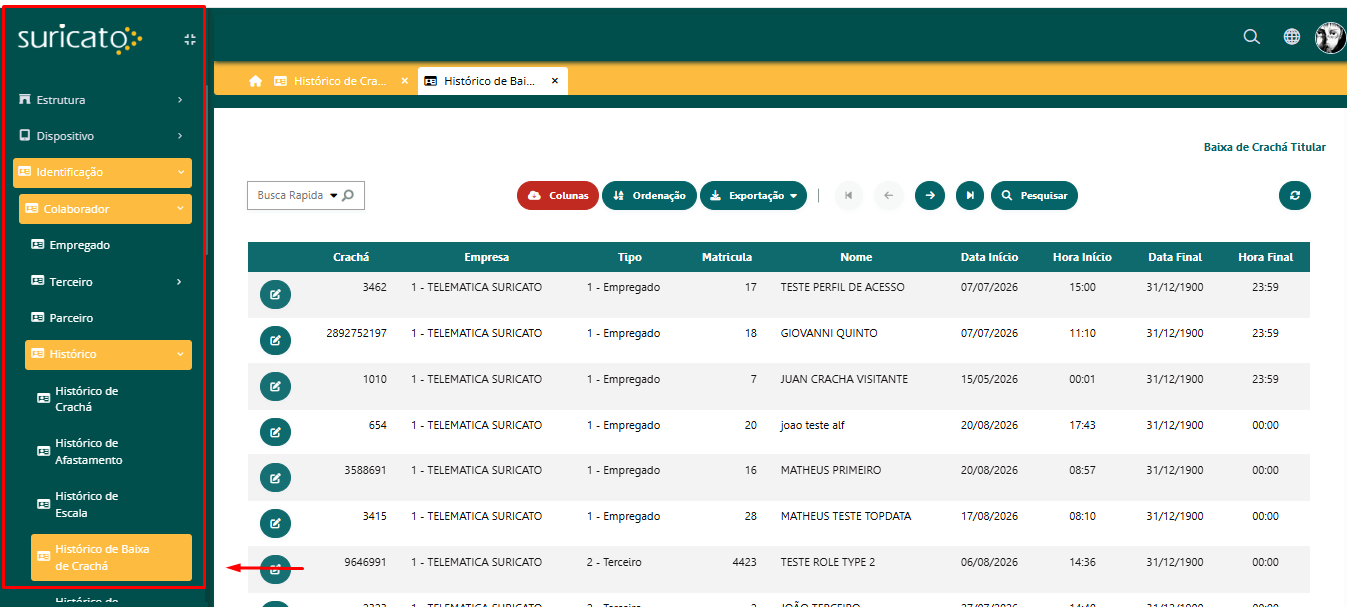Collapse the sidebar using the shrink icon
Viewport: 1347px width, 607px height.
coord(190,39)
